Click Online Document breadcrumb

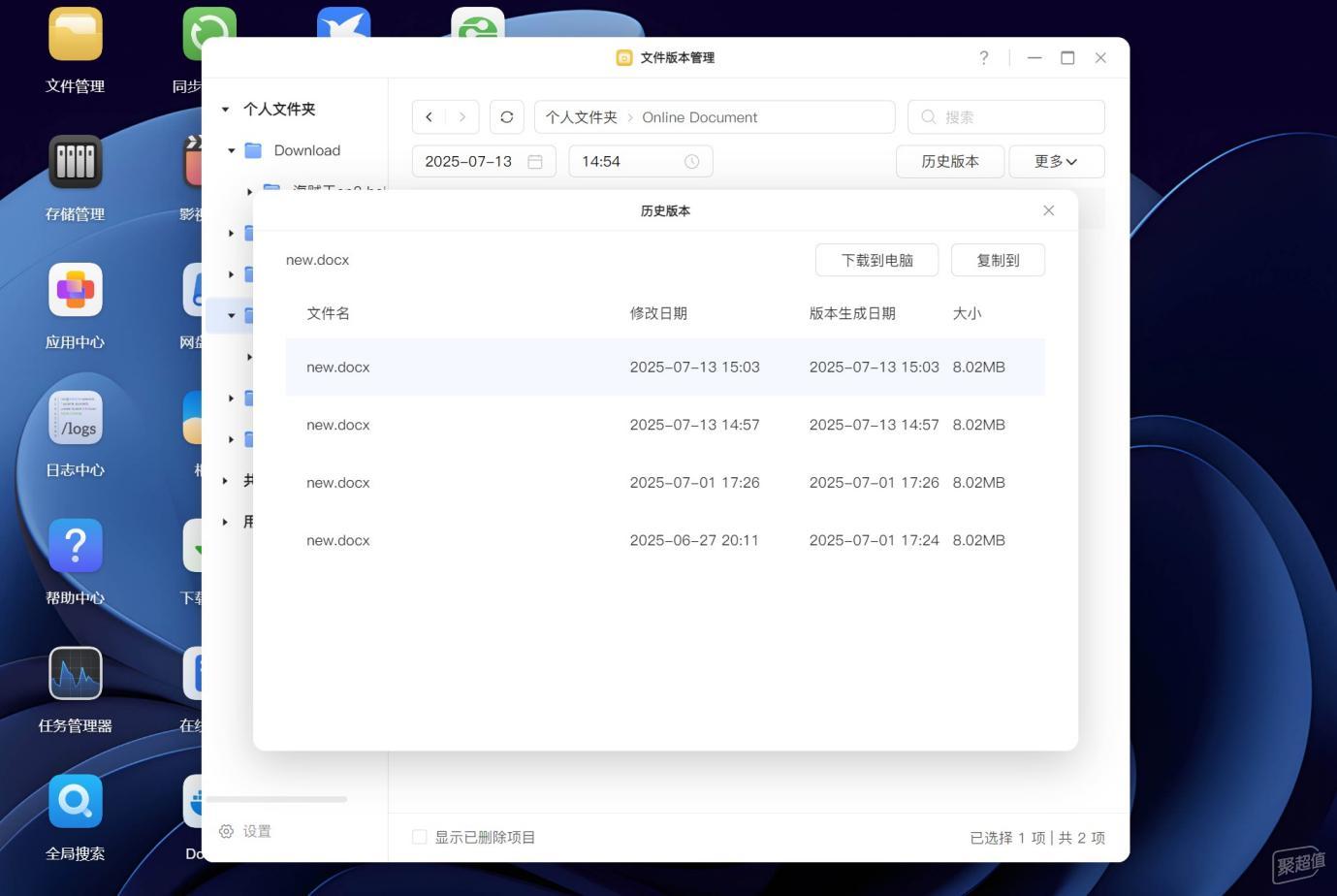click(700, 117)
